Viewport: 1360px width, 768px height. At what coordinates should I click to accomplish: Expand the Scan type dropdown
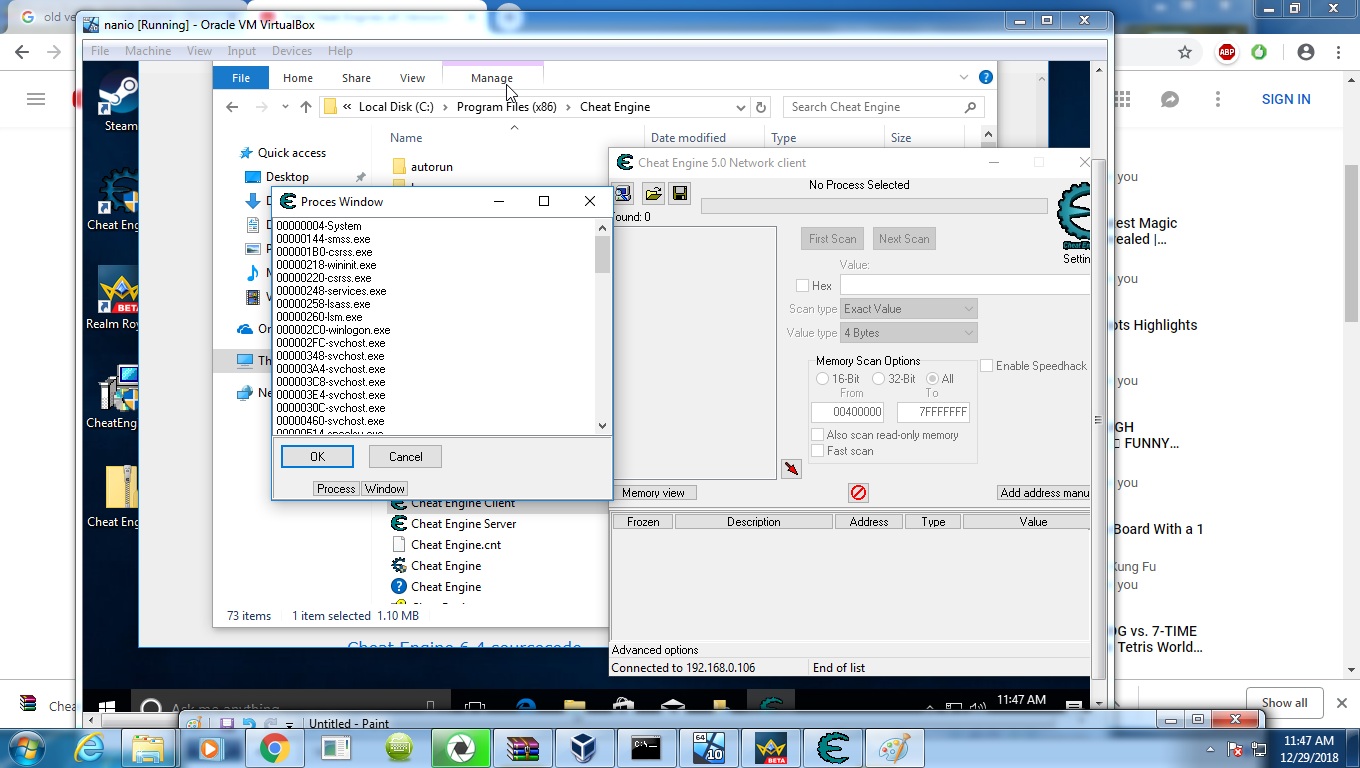908,309
